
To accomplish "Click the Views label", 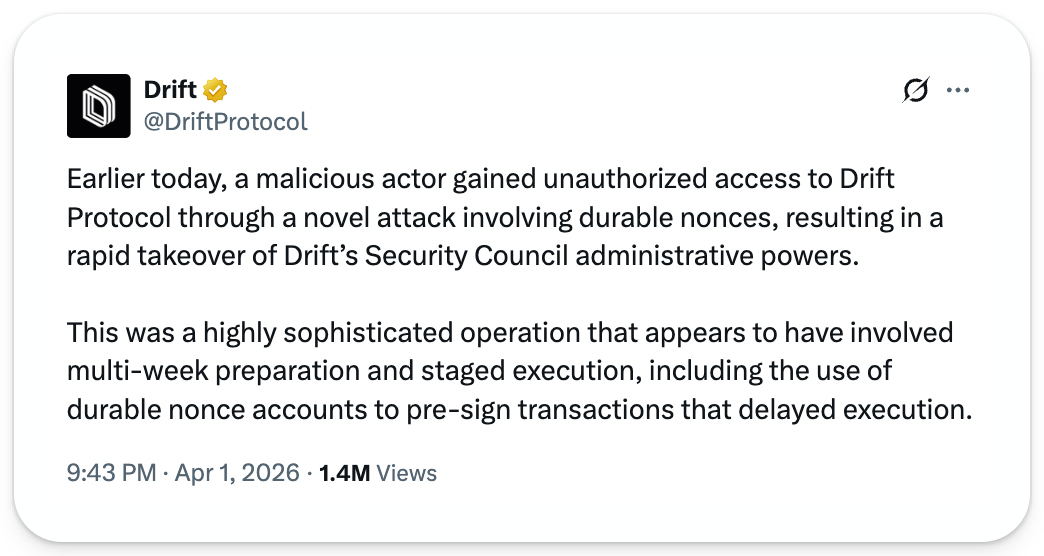I will coord(407,473).
